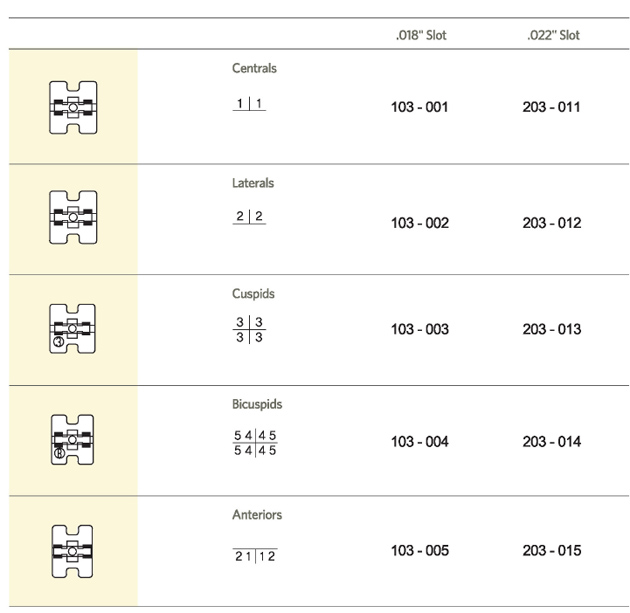The height and width of the screenshot is (613, 630).
Task: Click the Laterals row label
Action: (x=253, y=183)
